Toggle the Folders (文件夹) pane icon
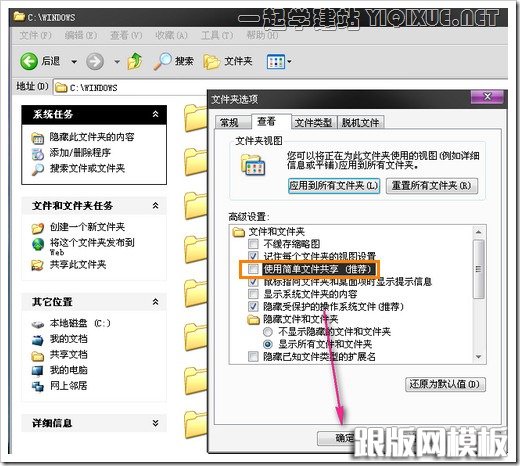This screenshot has height=466, width=520. coord(212,62)
